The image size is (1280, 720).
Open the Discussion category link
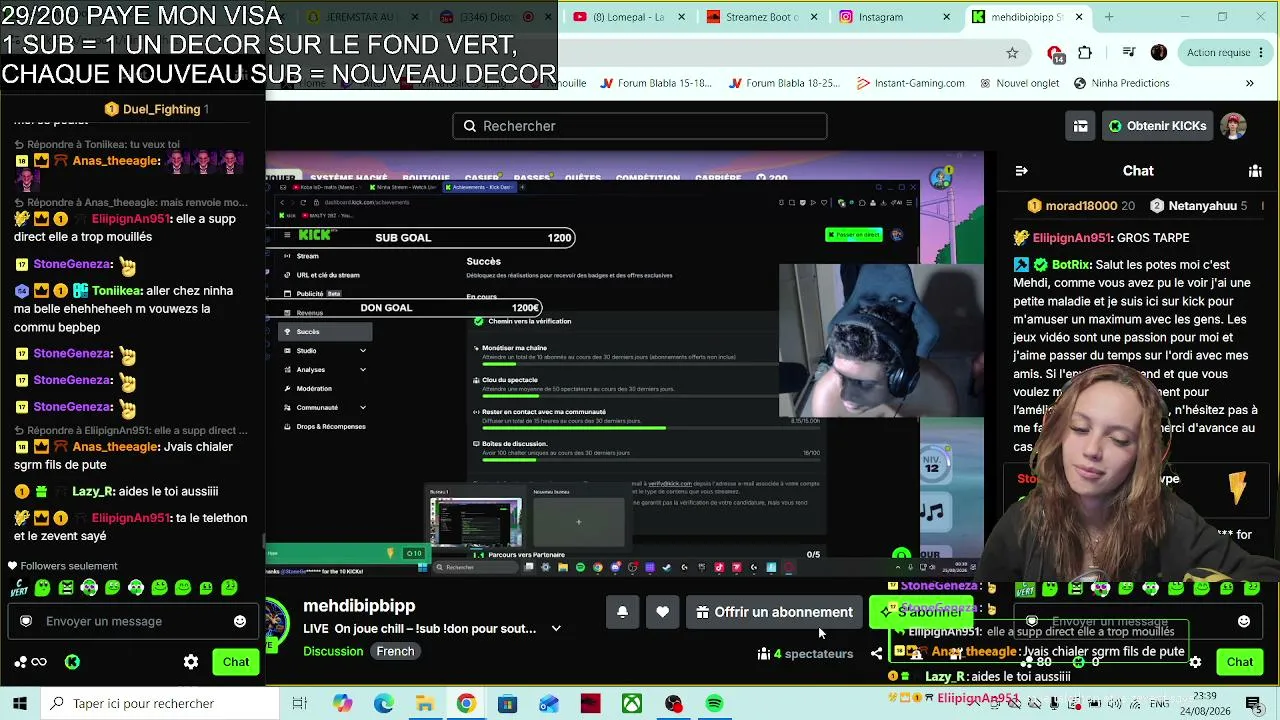click(333, 651)
